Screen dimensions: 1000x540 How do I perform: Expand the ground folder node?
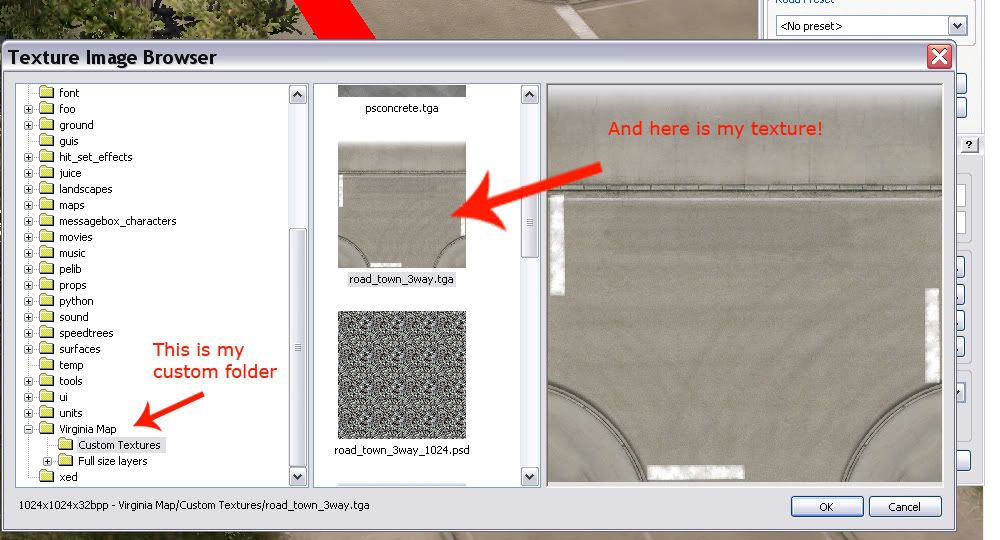tap(29, 125)
